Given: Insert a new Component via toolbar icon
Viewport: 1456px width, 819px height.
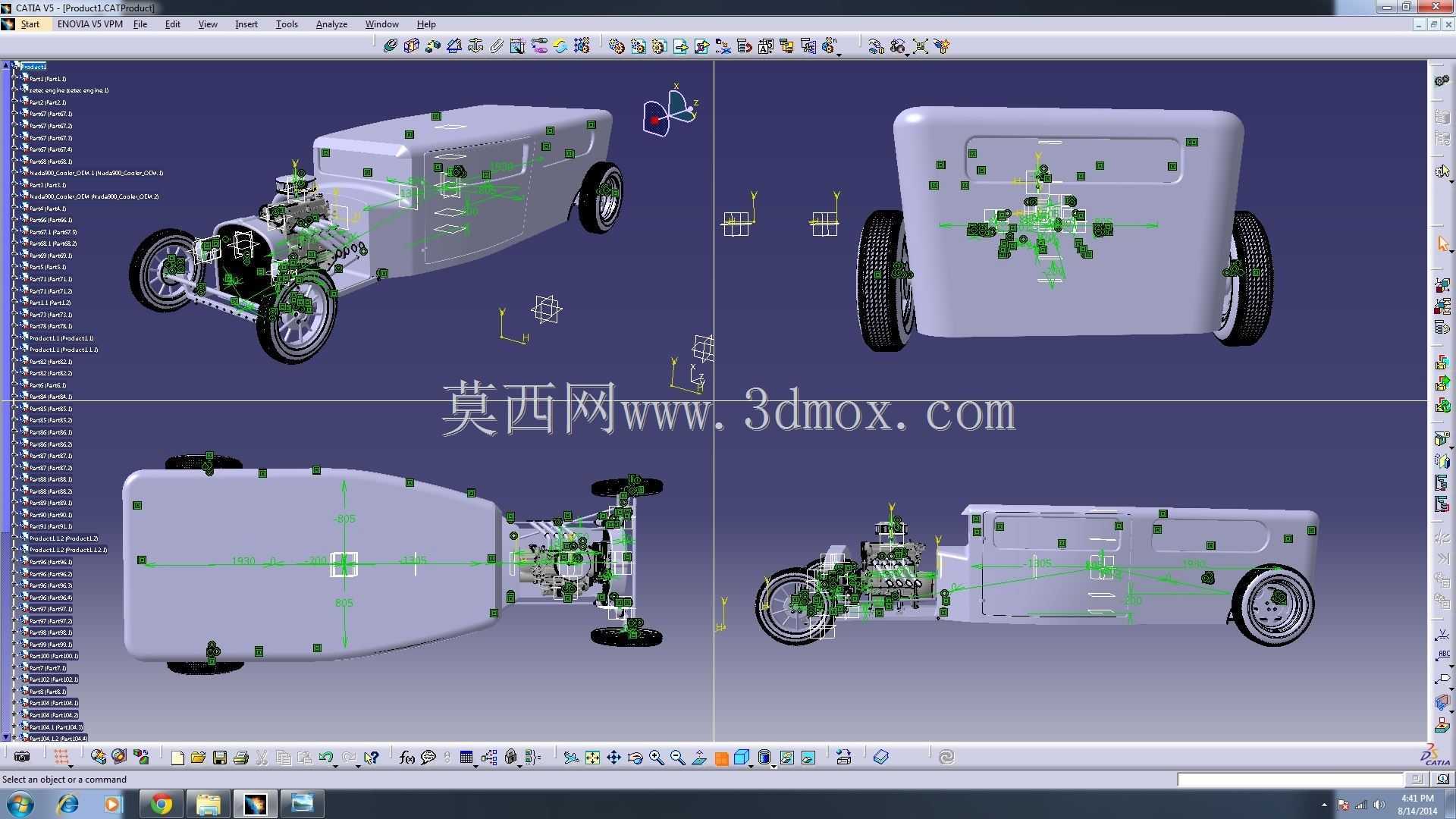Looking at the screenshot, I should (x=617, y=46).
